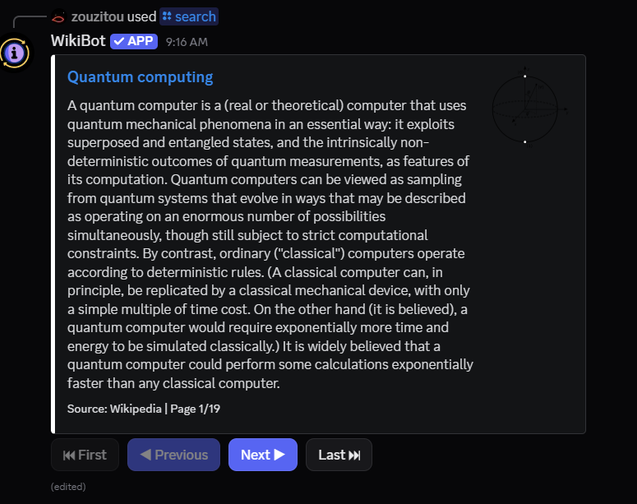Image resolution: width=637 pixels, height=504 pixels.
Task: Click the verified checkmark in APP badge
Action: pos(118,41)
